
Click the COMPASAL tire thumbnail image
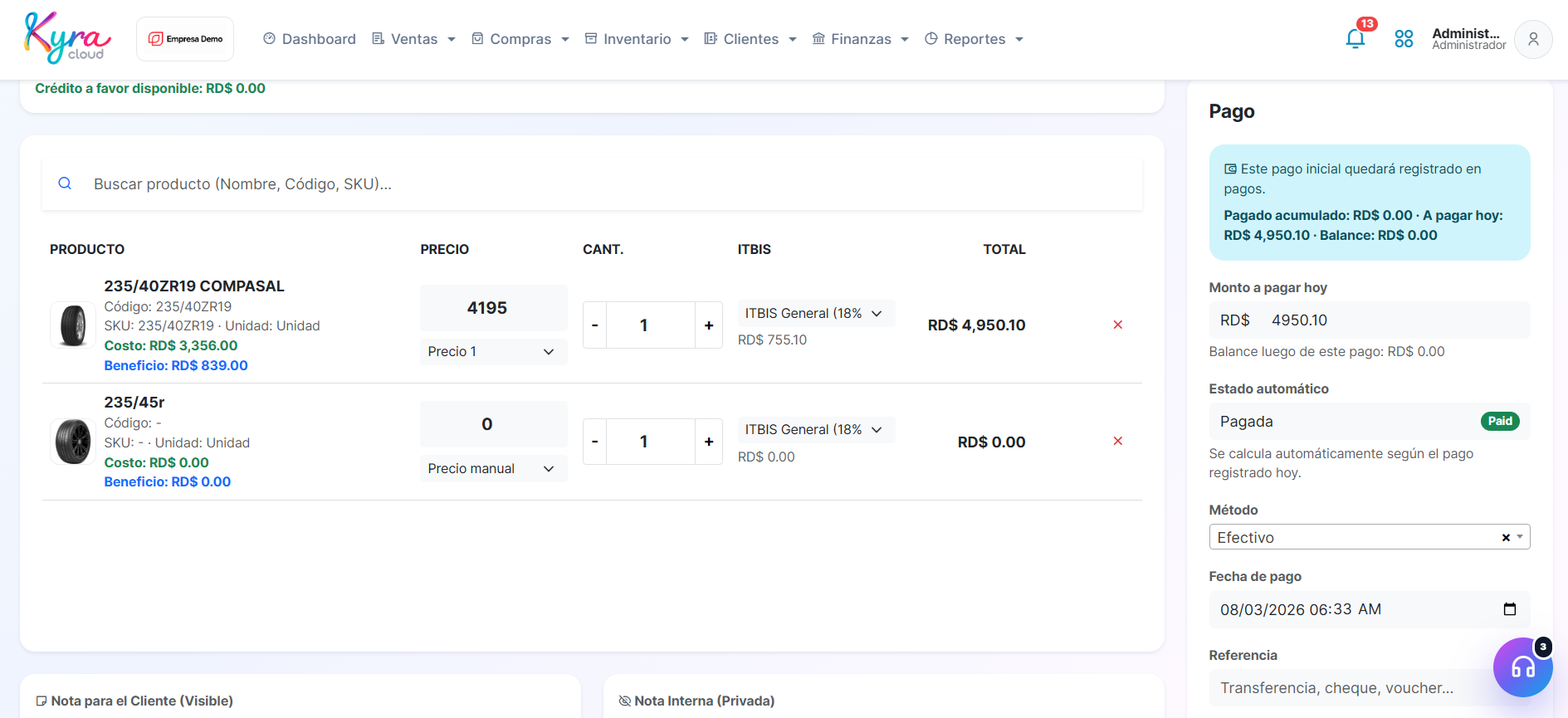pos(73,325)
